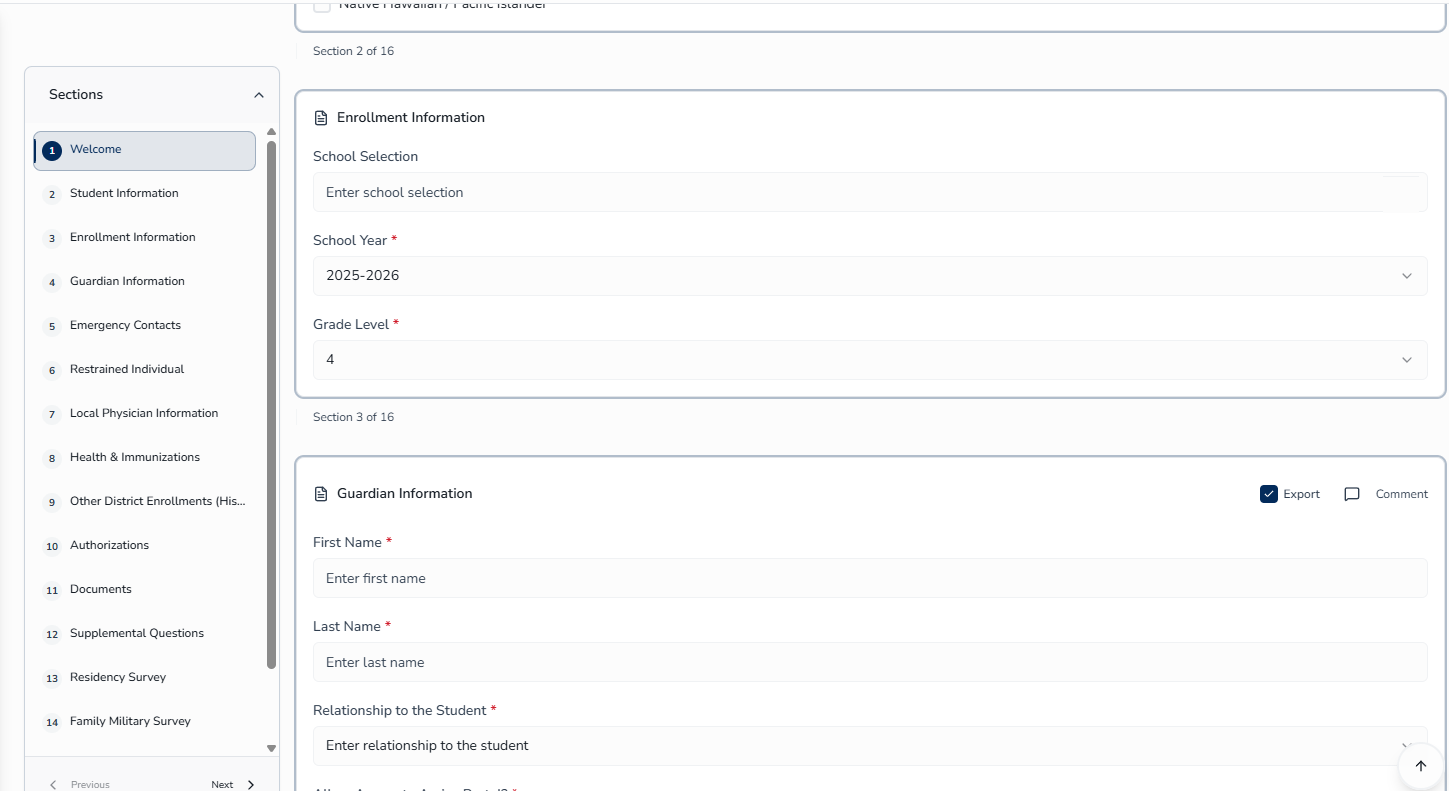The width and height of the screenshot is (1449, 791).
Task: Click the Next navigation button
Action: click(x=233, y=785)
